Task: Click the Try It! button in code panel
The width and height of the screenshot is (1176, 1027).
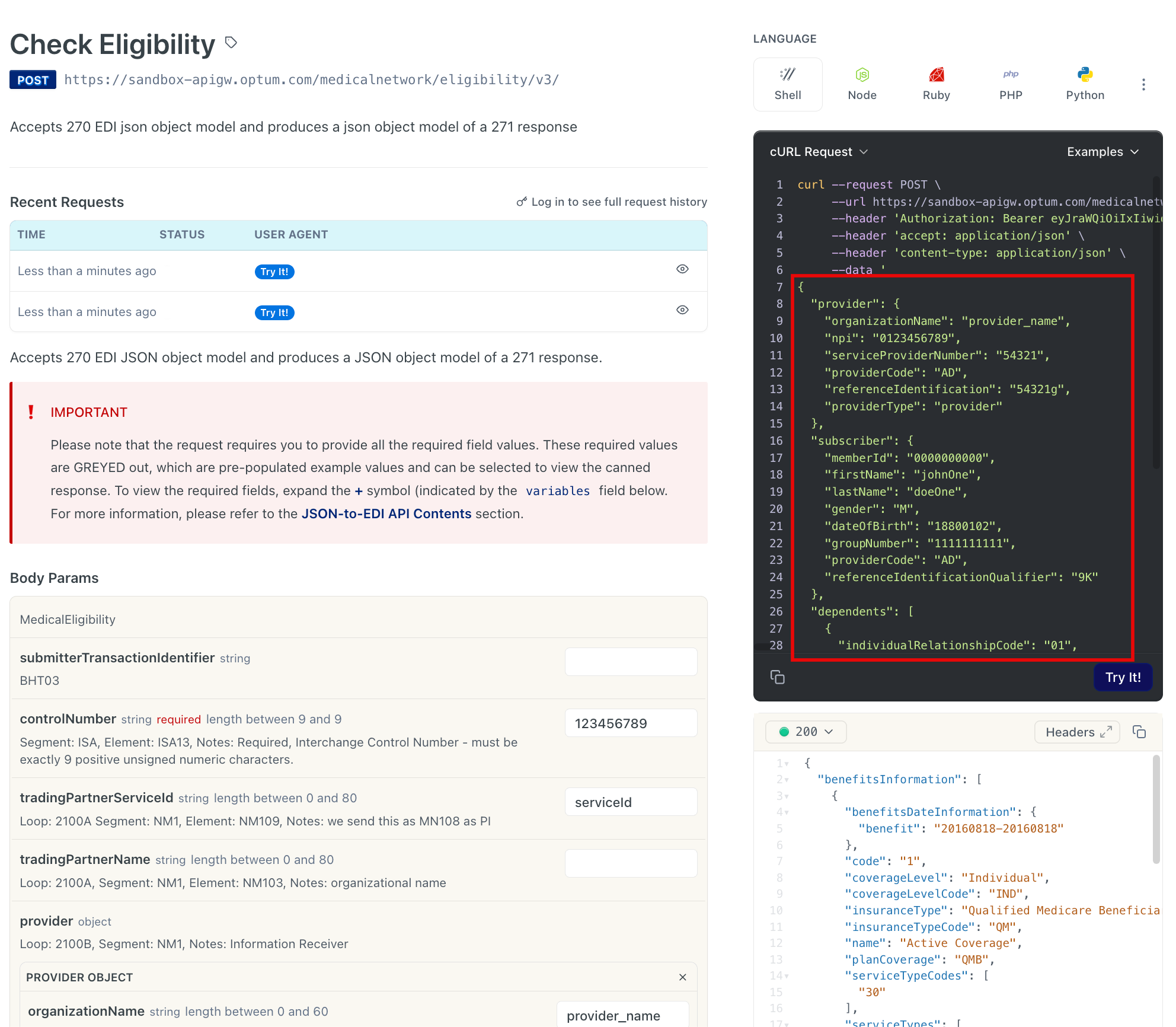Action: tap(1123, 677)
